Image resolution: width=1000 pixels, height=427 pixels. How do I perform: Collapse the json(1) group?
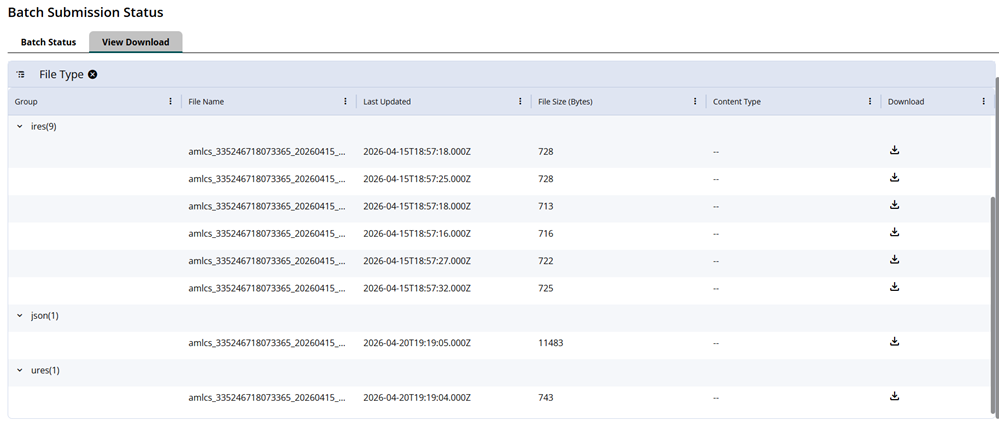pos(20,315)
